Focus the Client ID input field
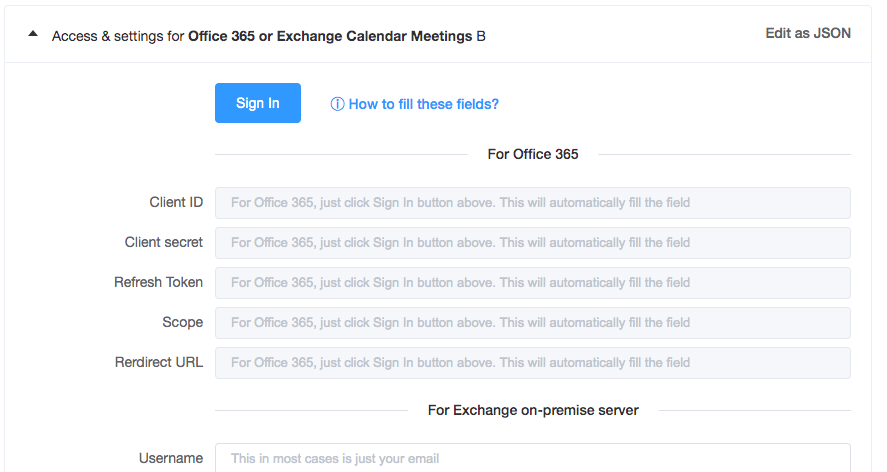The image size is (887, 472). point(533,203)
